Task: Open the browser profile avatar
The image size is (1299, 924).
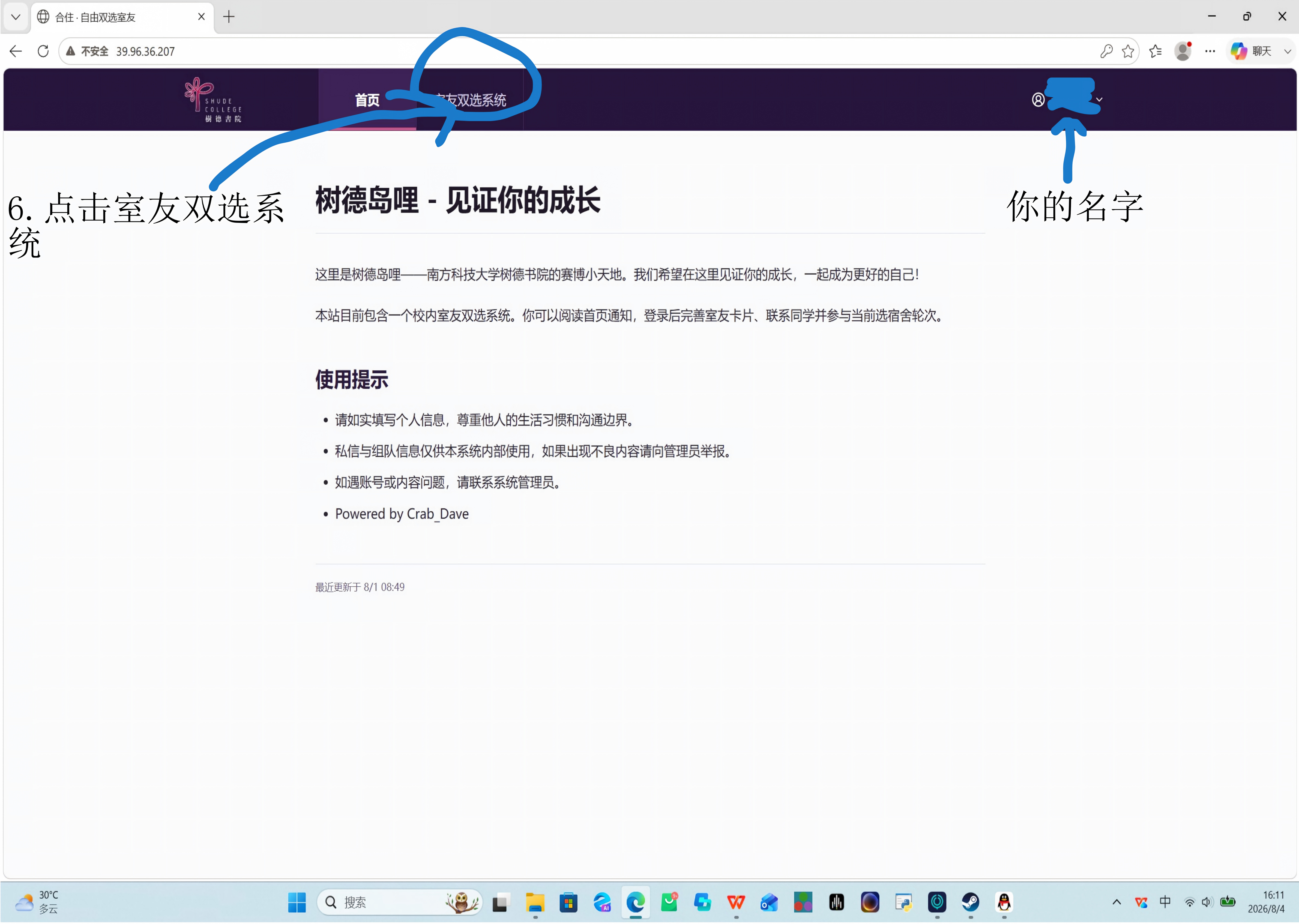Action: tap(1183, 51)
